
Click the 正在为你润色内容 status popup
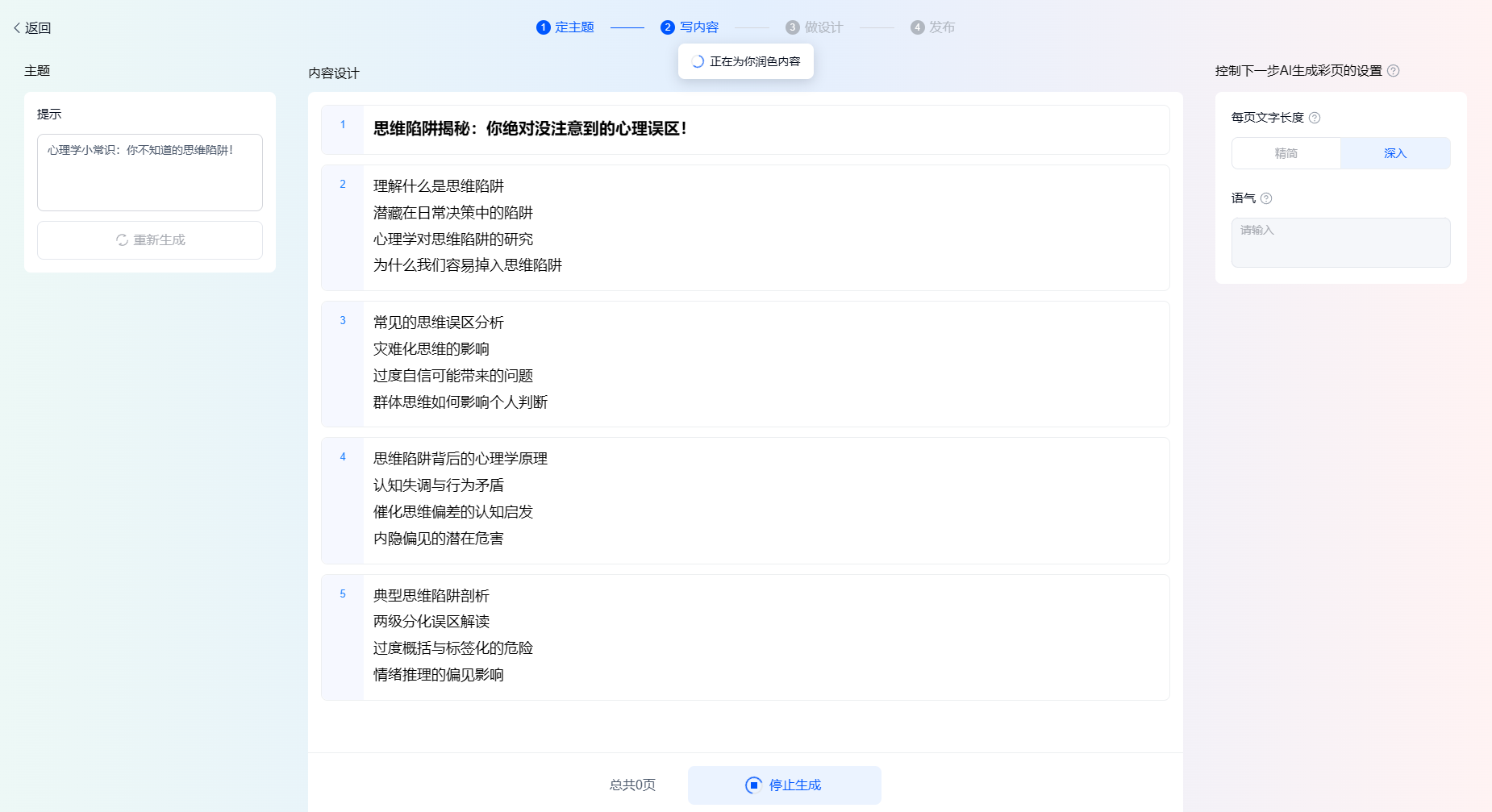[746, 61]
